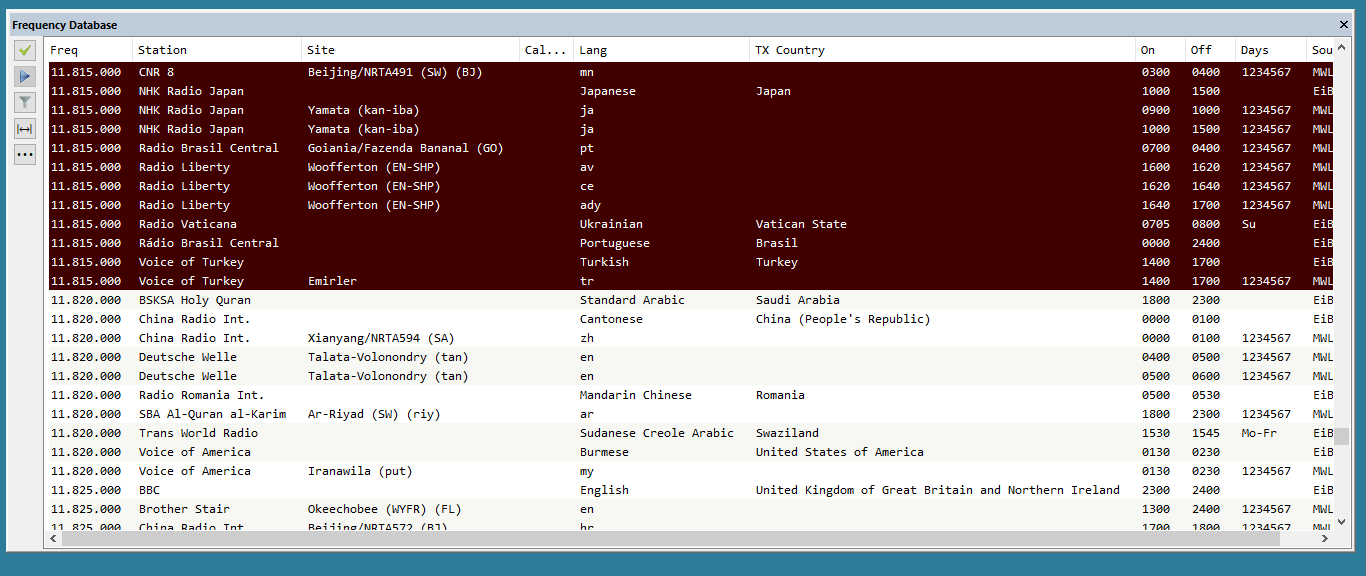Image resolution: width=1366 pixels, height=576 pixels.
Task: Click the vertical scrollbar up arrow
Action: (x=1343, y=46)
